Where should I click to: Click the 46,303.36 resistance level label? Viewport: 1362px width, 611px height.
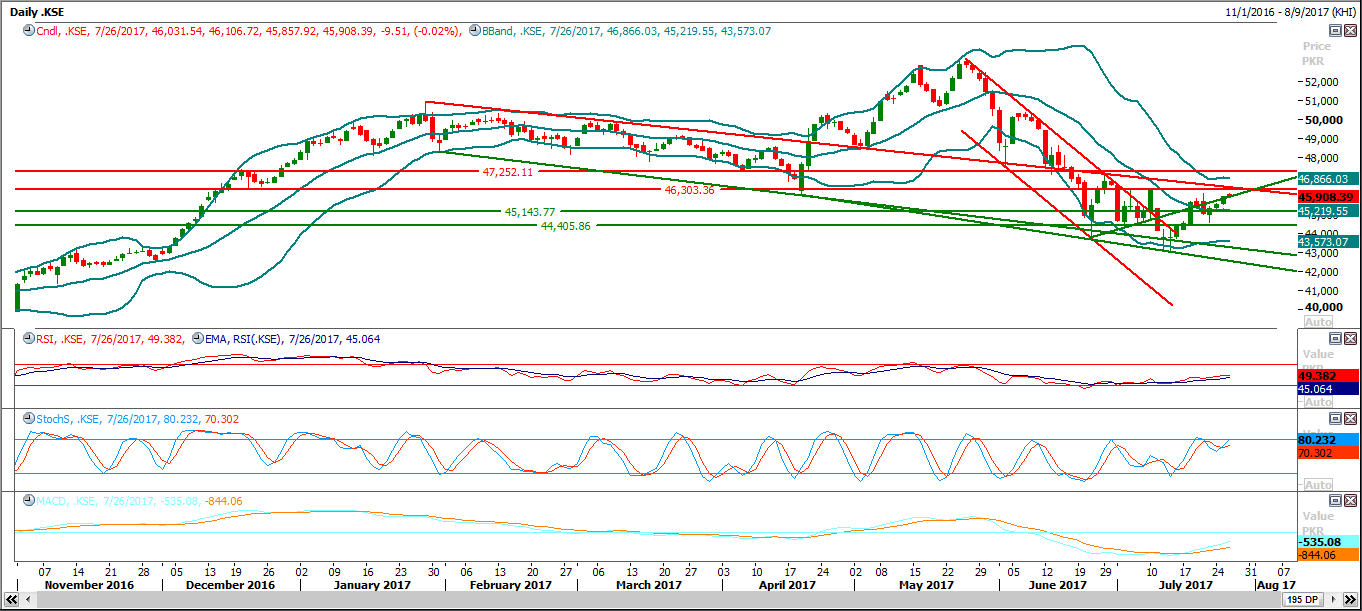pyautogui.click(x=689, y=189)
